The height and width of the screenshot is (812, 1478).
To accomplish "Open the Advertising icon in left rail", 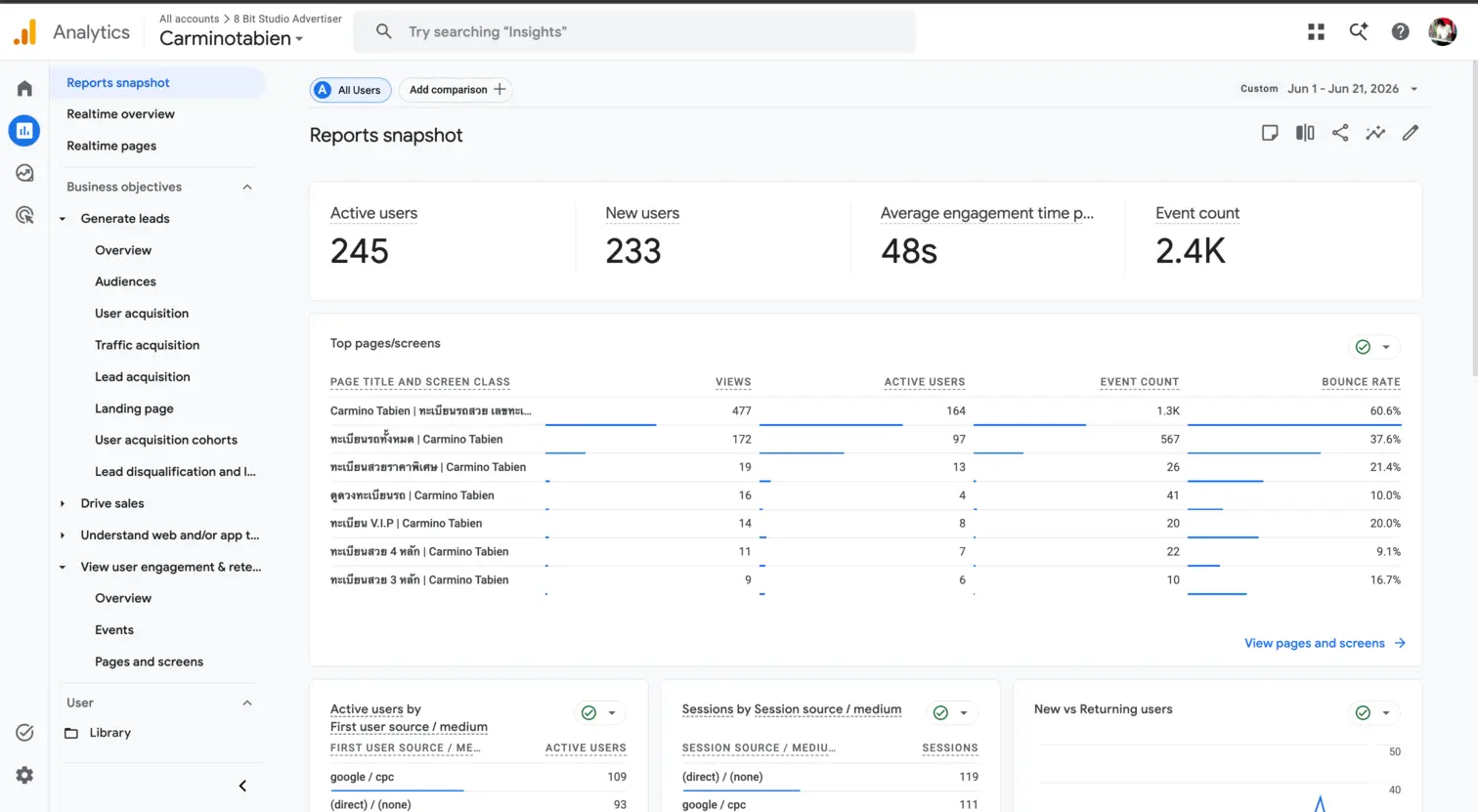I will point(24,215).
